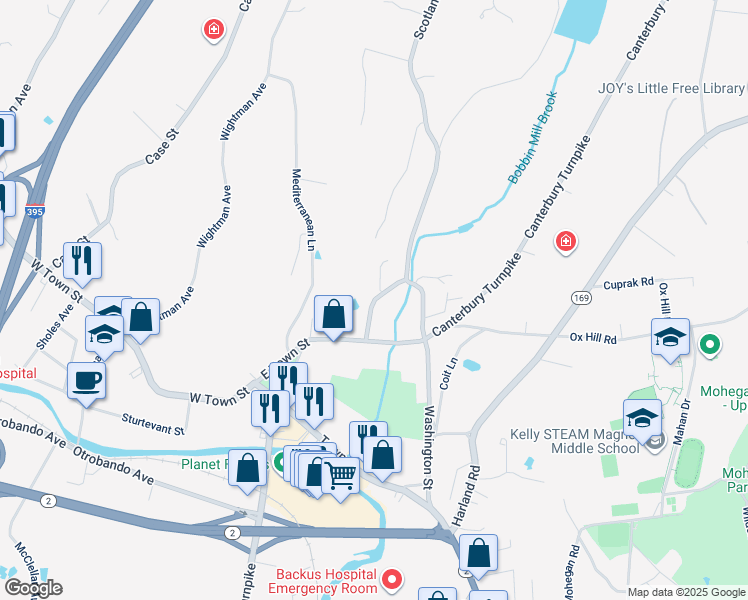Open the restaurant marker on W Town St
The image size is (748, 600).
[x=270, y=412]
